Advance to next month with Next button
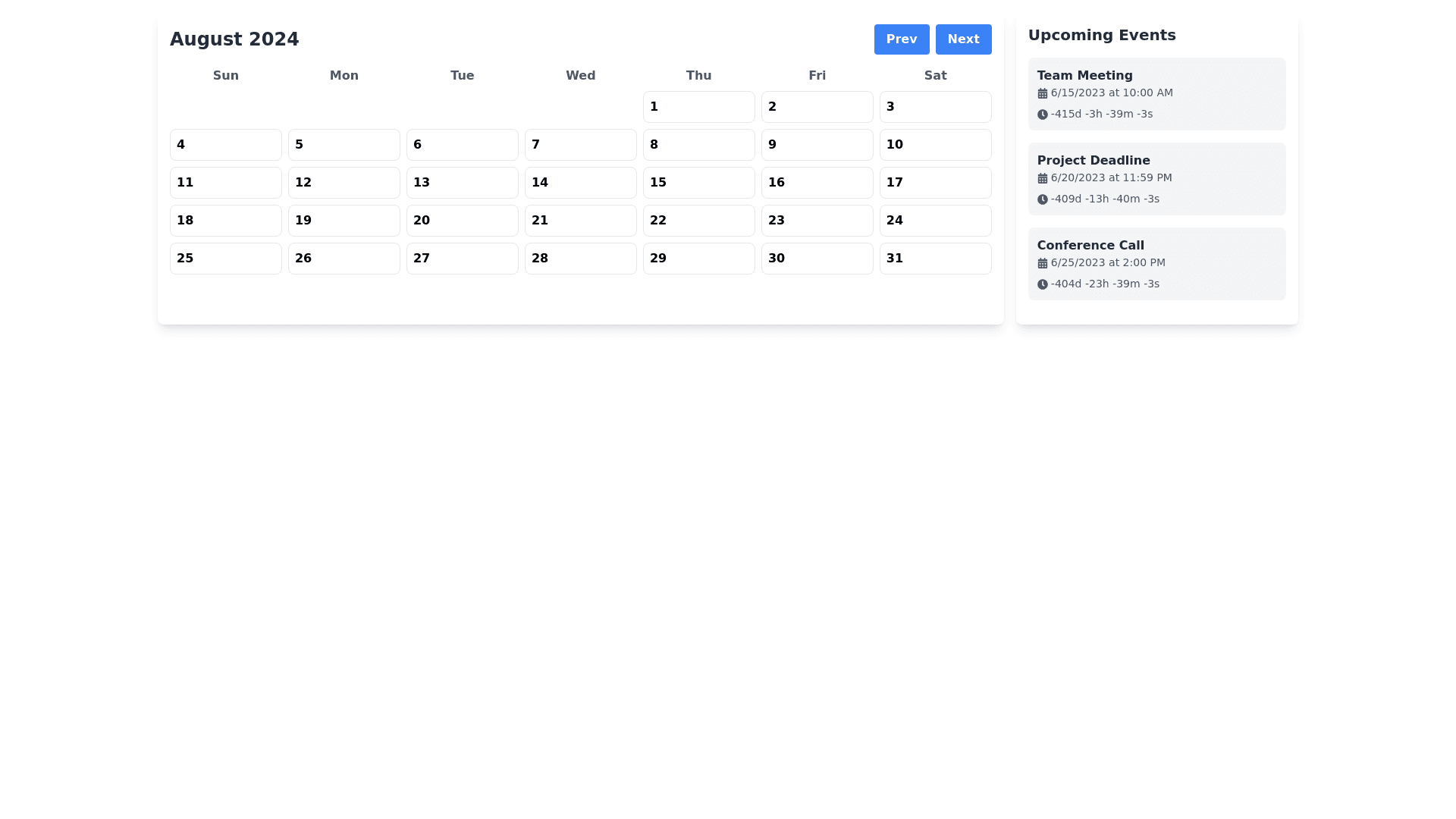Screen dimensions: 1456x819 [x=962, y=39]
